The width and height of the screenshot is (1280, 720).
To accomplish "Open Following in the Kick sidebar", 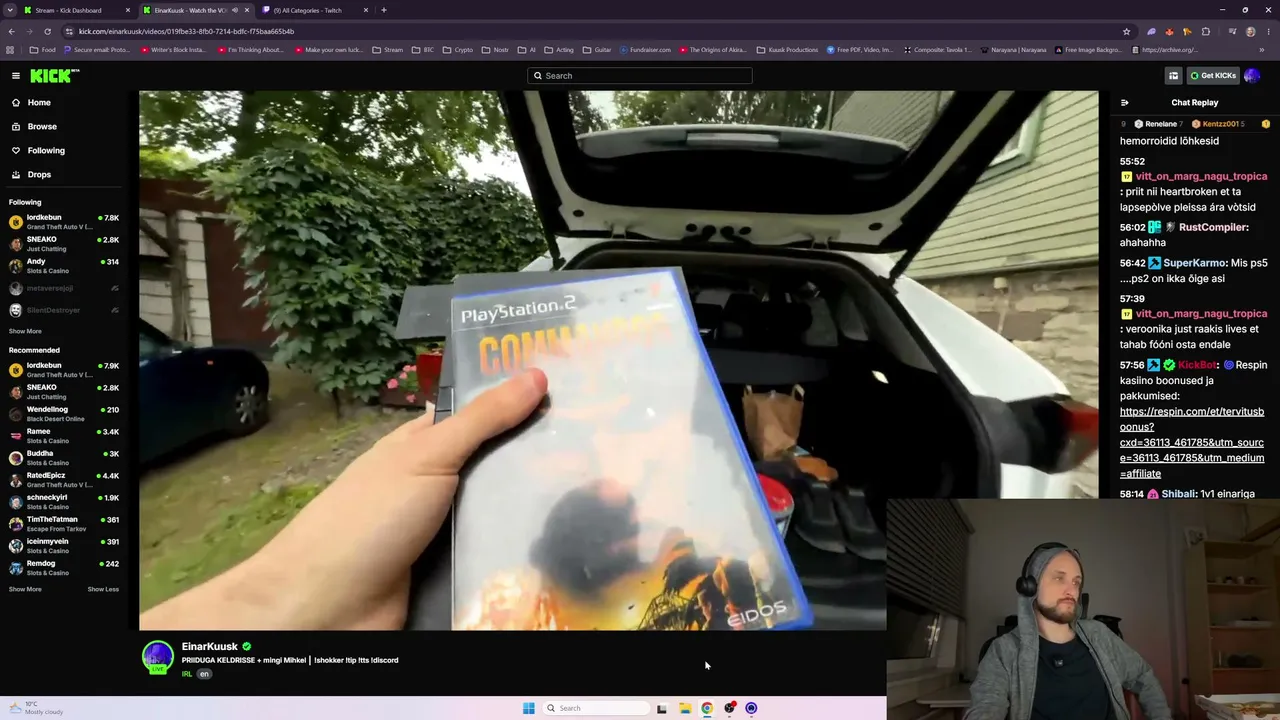I will pos(46,151).
